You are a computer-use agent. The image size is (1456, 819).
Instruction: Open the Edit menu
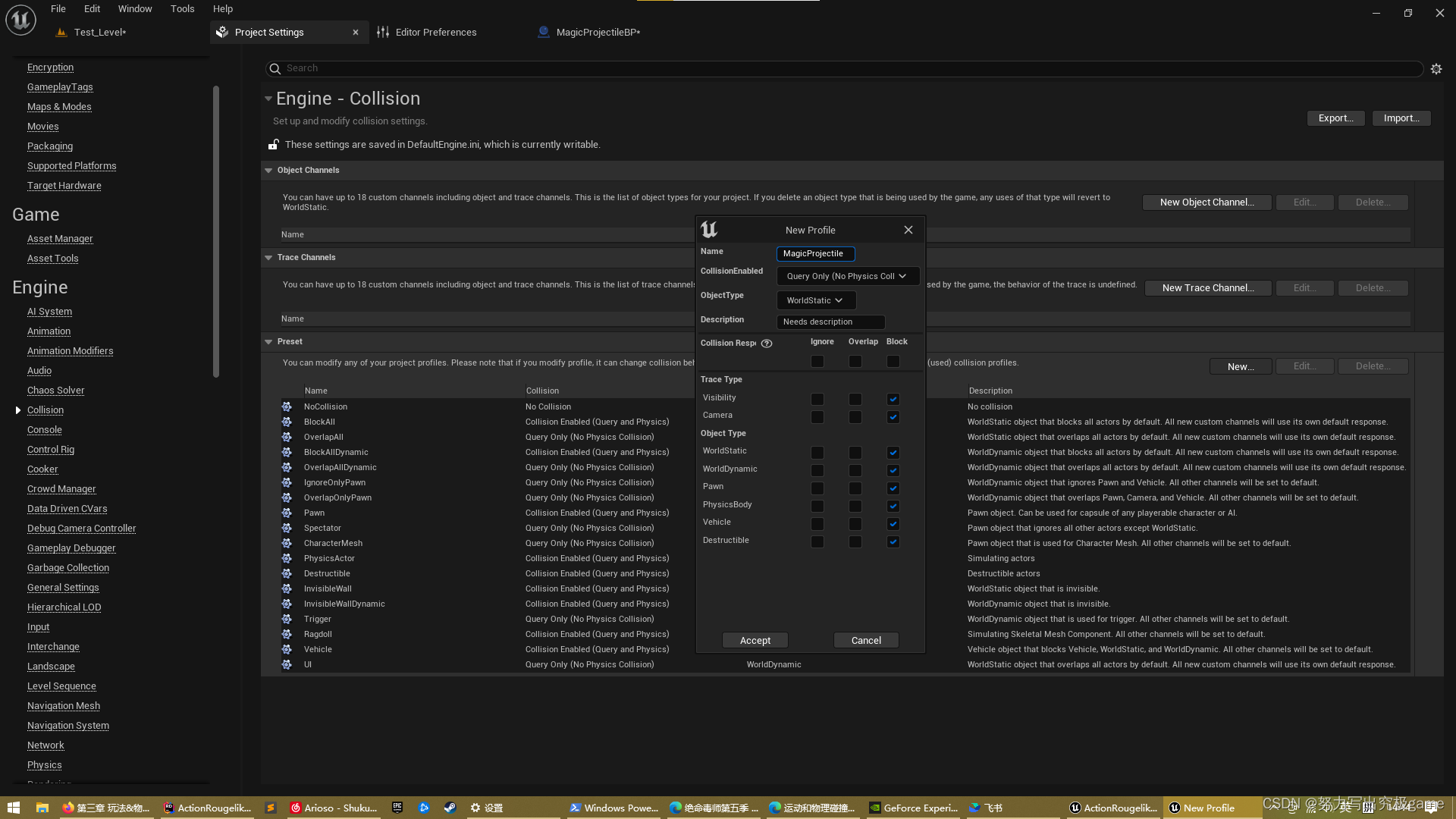pyautogui.click(x=92, y=9)
